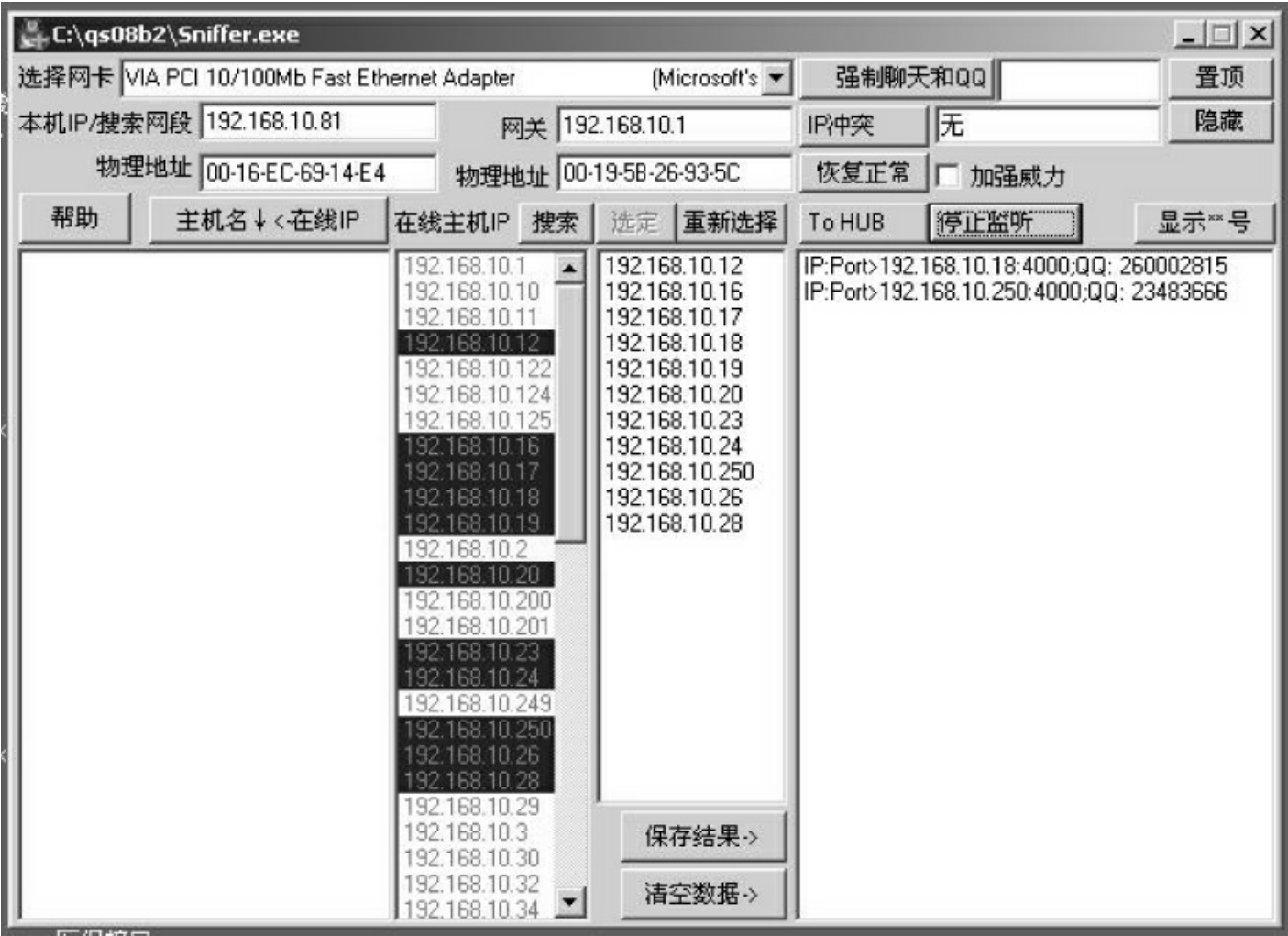Focus the 网关 gateway field 192.168.10.1
Image resolution: width=1288 pixels, height=936 pixels.
(x=674, y=126)
